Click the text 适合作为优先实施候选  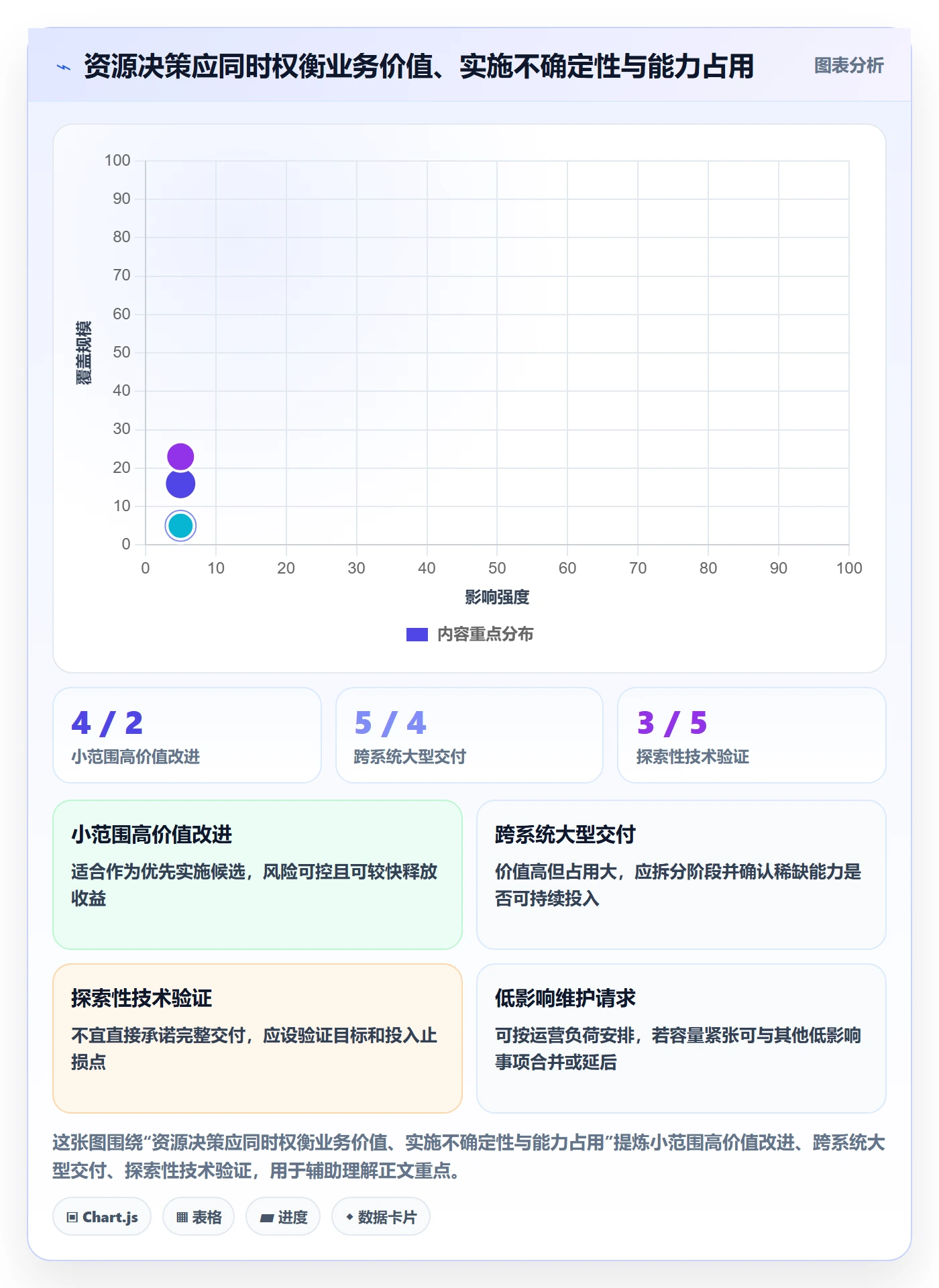tap(158, 871)
